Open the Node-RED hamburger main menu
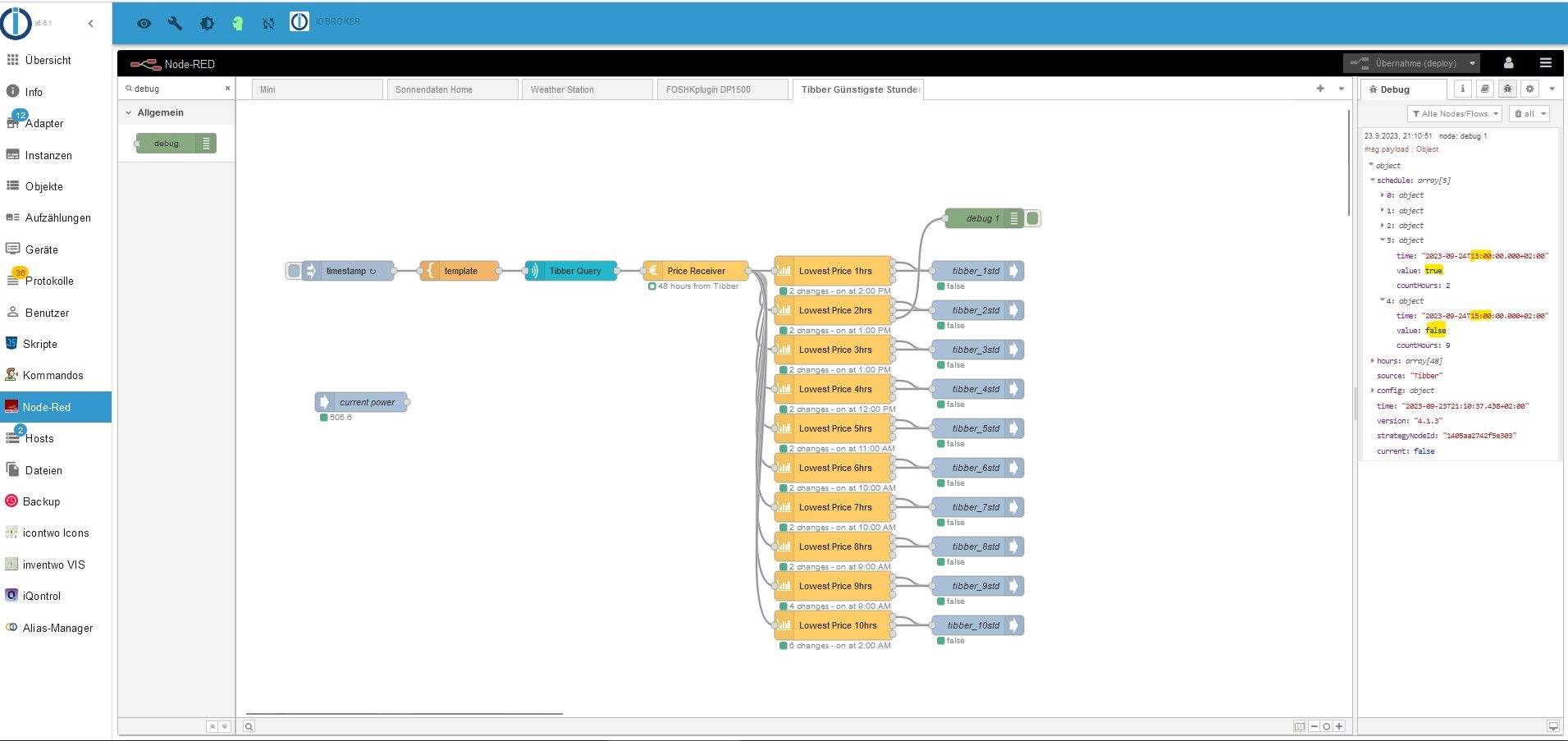This screenshot has height=741, width=1568. click(x=1546, y=63)
